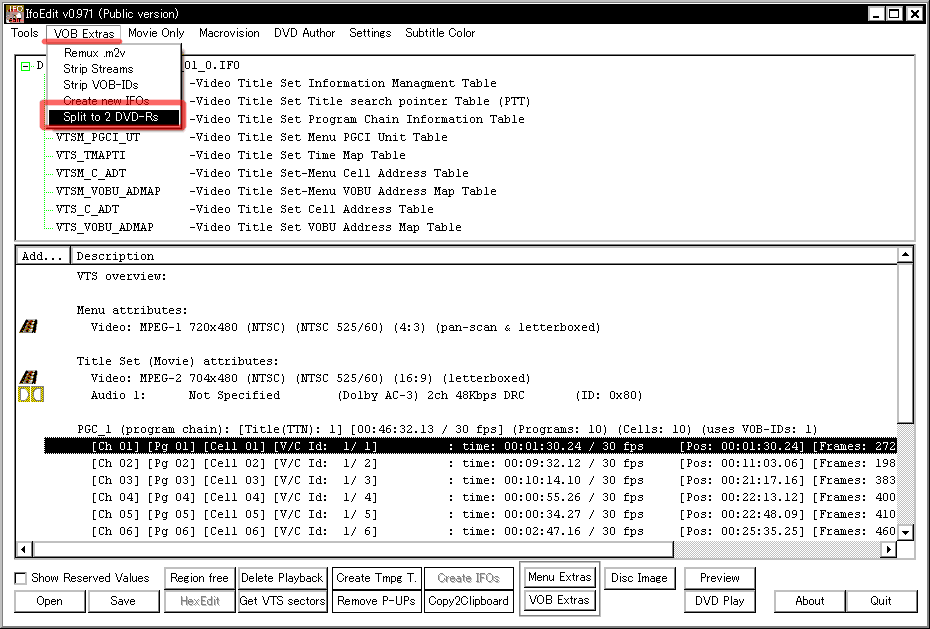
Task: Select VTS_C_ADT tree item
Action: (87, 209)
